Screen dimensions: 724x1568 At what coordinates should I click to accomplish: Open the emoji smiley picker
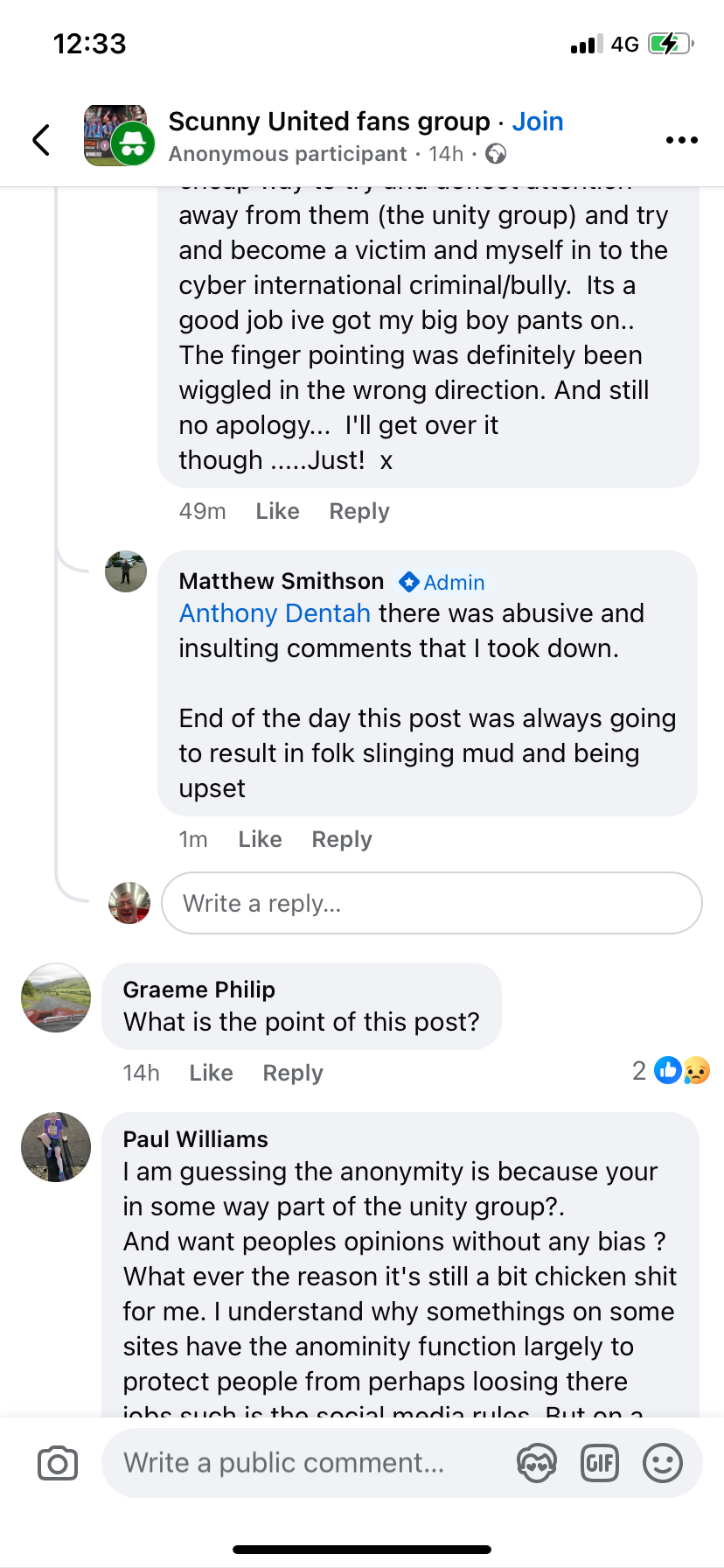tap(662, 1463)
